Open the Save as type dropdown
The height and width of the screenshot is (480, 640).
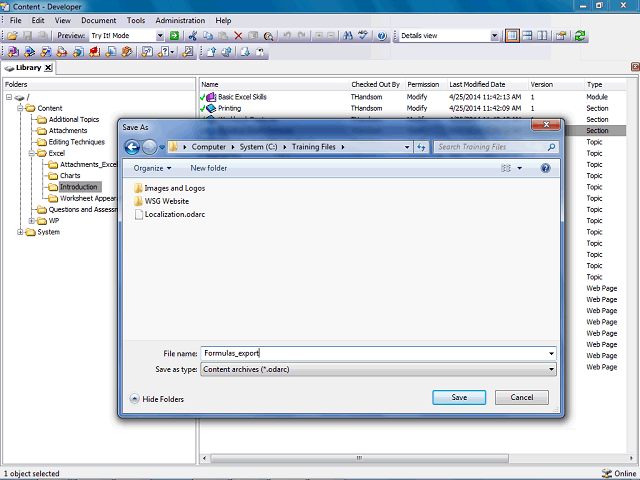point(551,369)
